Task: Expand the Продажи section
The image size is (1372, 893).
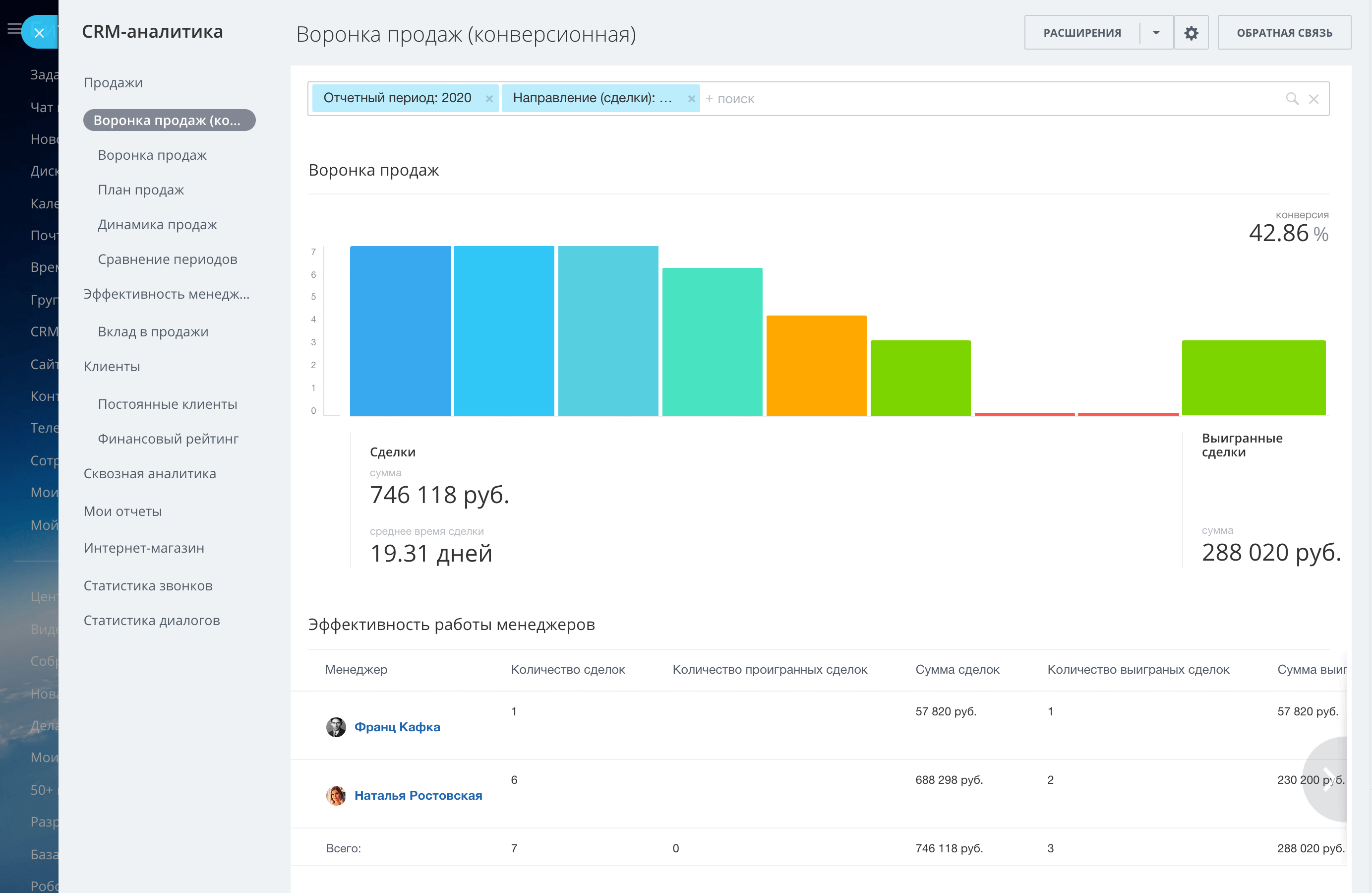Action: [113, 82]
